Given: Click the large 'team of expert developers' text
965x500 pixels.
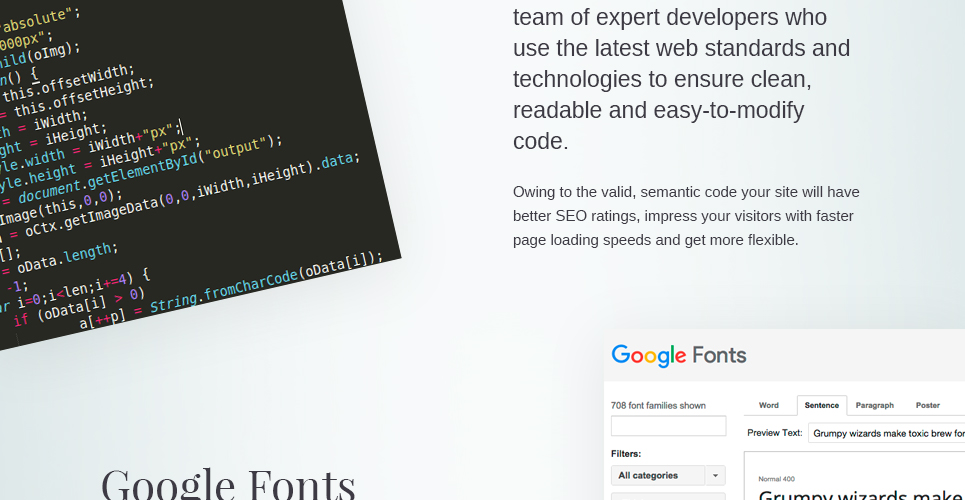Looking at the screenshot, I should point(681,79).
